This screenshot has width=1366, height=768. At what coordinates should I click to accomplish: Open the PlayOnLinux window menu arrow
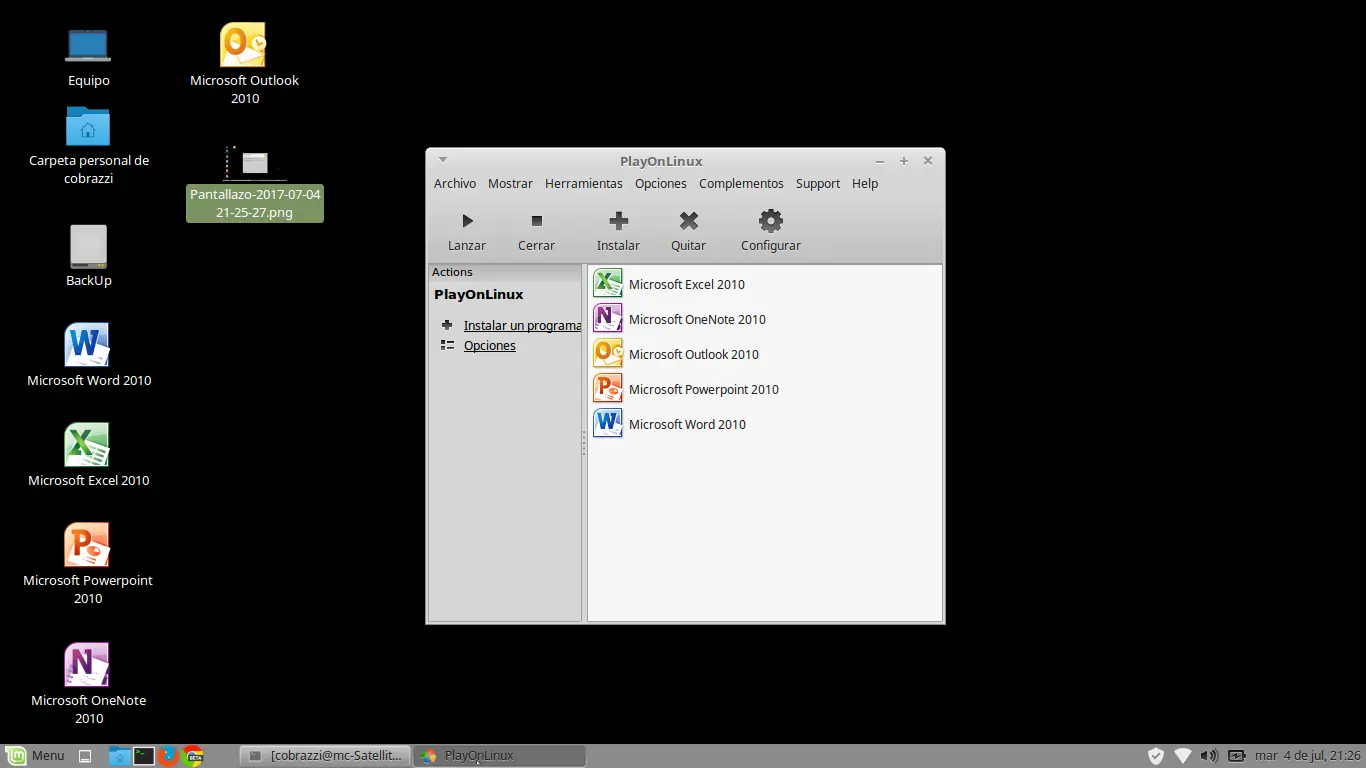coord(443,159)
